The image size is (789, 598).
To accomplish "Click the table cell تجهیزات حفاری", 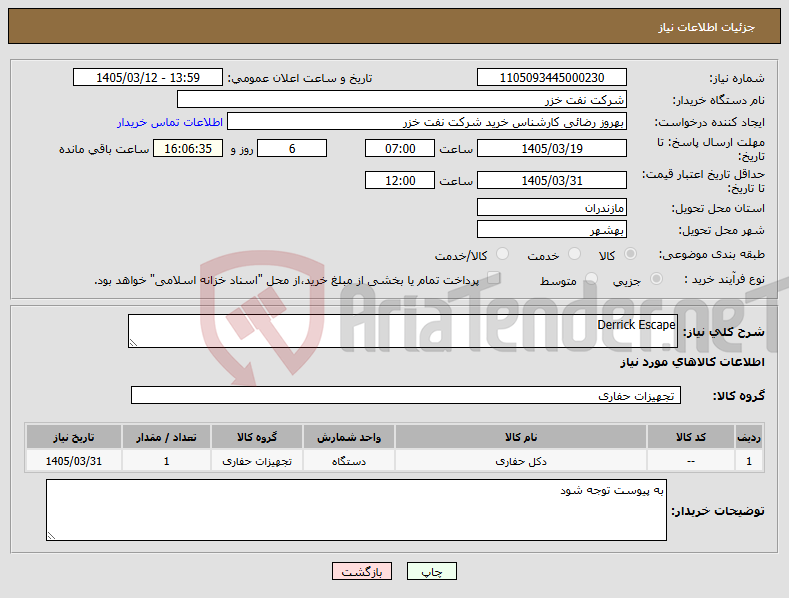I will 257,461.
